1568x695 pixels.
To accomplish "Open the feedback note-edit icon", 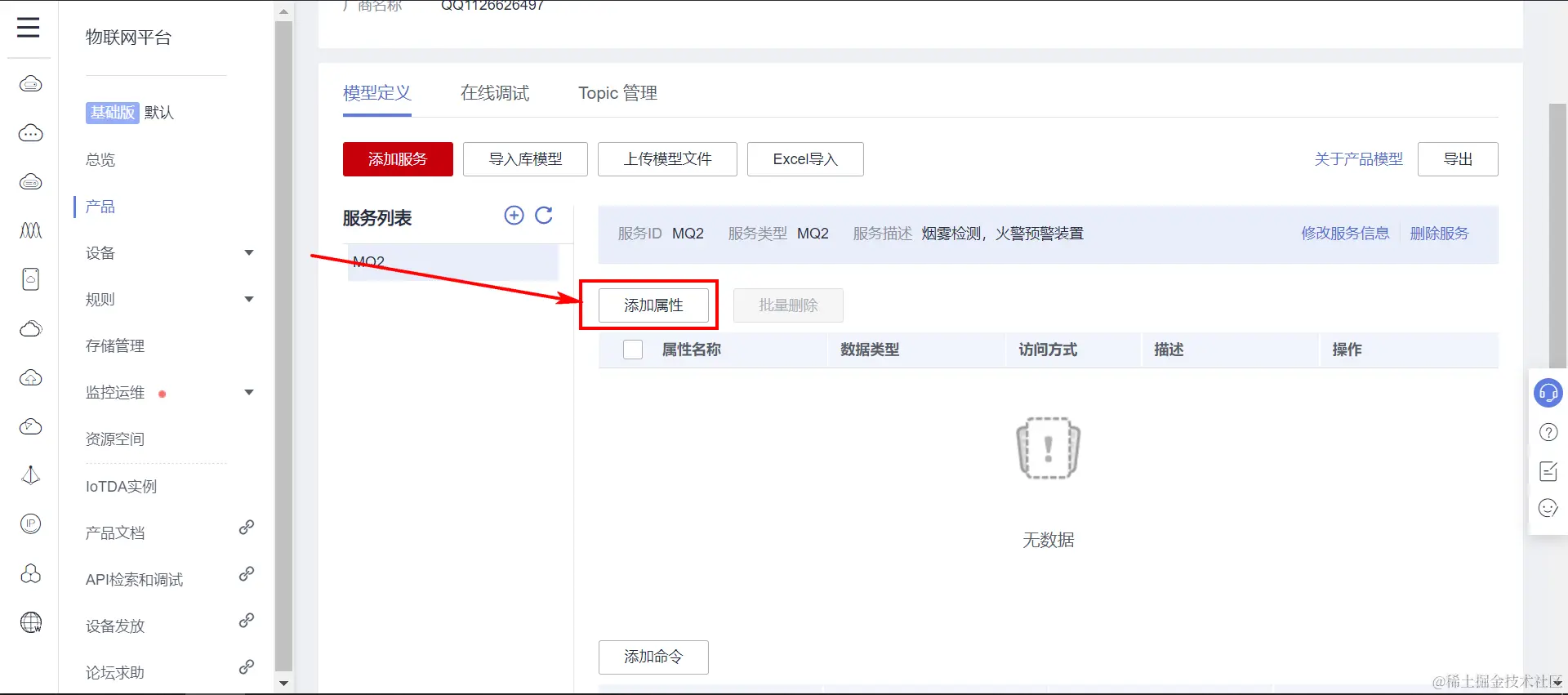I will tap(1548, 470).
